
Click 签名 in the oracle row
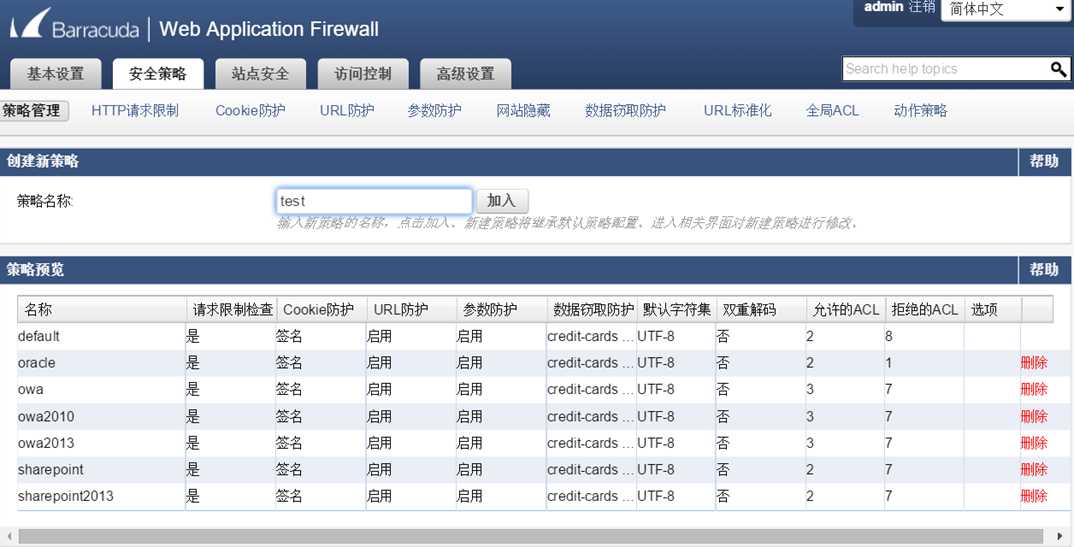coord(288,363)
